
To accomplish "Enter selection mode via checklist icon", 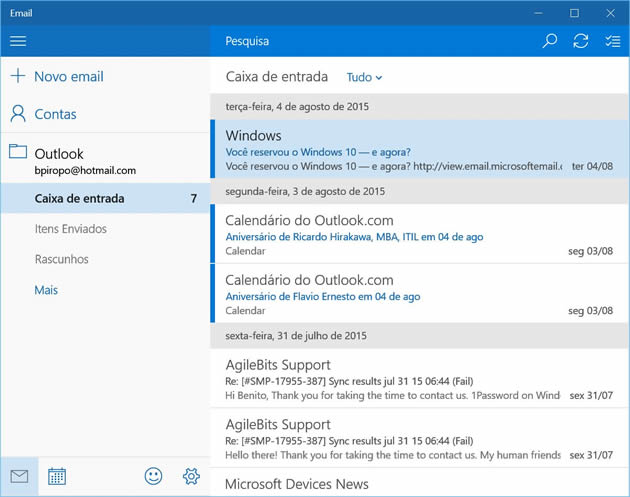I will pyautogui.click(x=613, y=41).
